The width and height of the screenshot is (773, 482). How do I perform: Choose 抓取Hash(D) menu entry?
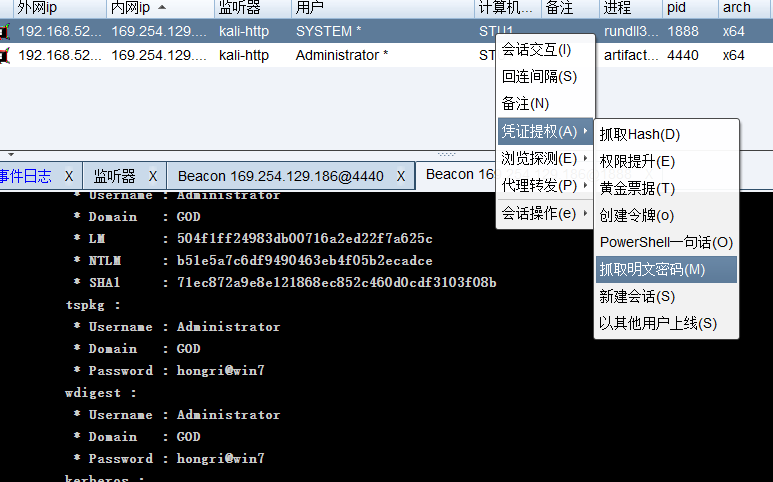(639, 134)
